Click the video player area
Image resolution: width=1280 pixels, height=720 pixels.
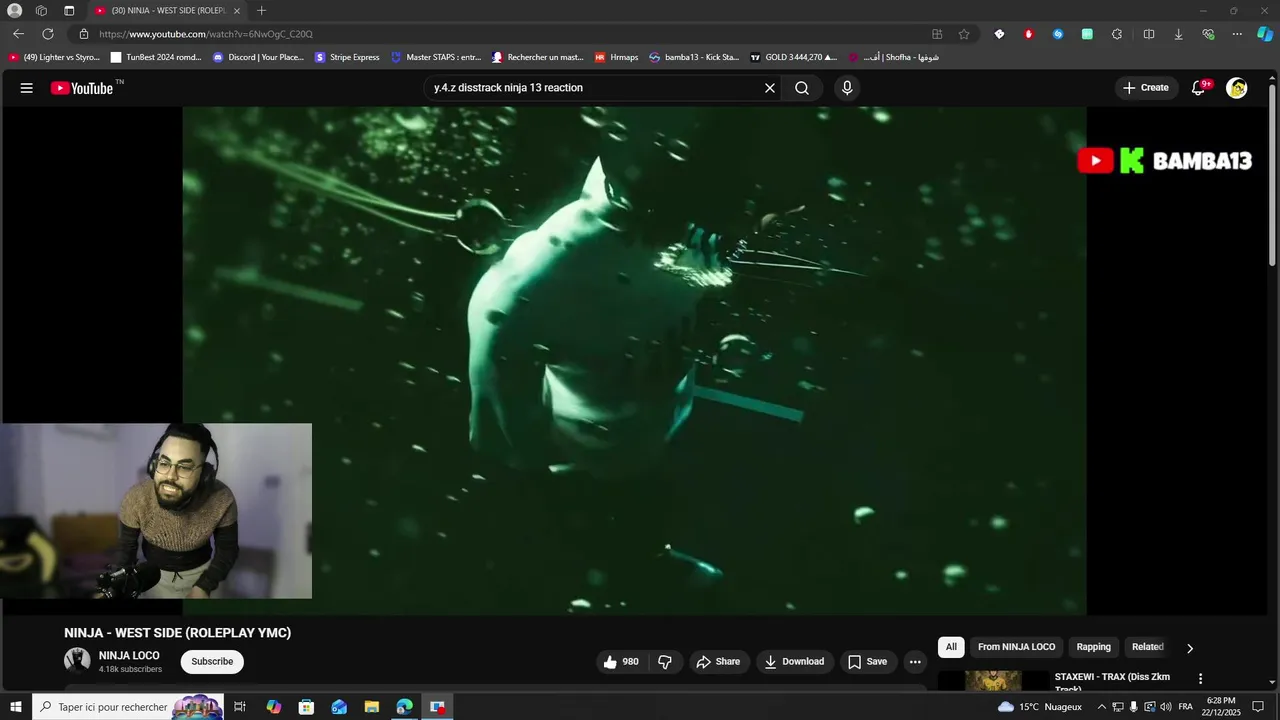[634, 360]
